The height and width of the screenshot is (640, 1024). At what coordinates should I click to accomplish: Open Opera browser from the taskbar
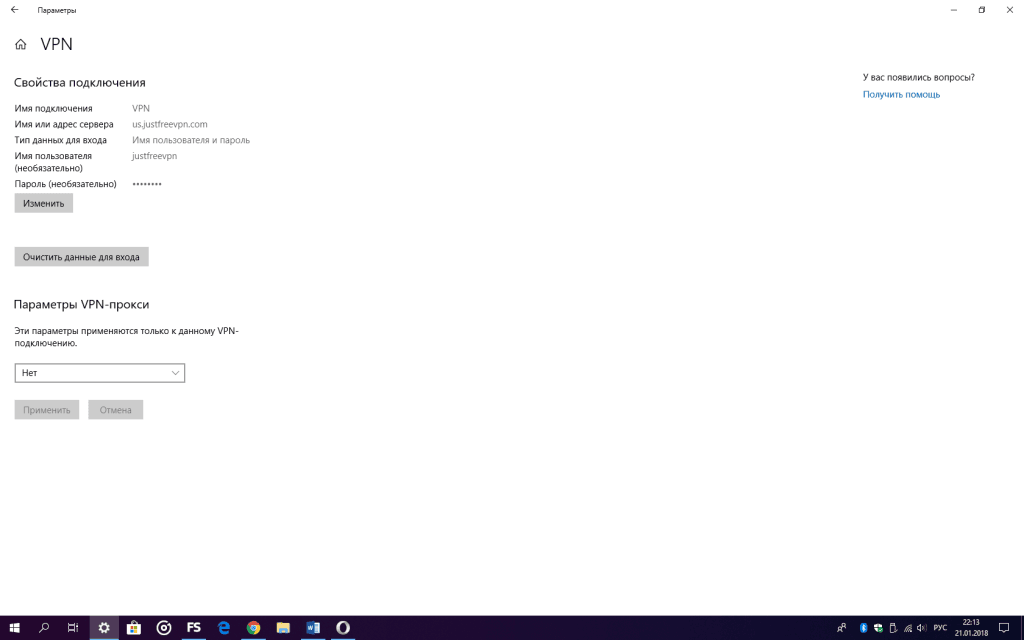343,628
